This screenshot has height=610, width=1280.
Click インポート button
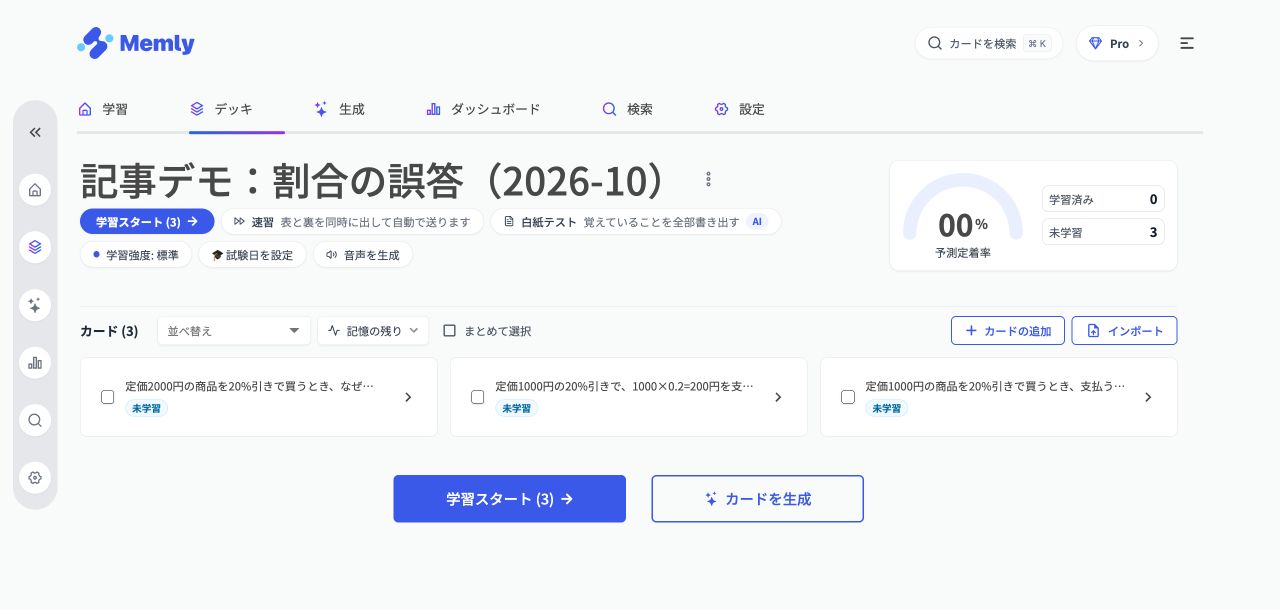[1125, 331]
